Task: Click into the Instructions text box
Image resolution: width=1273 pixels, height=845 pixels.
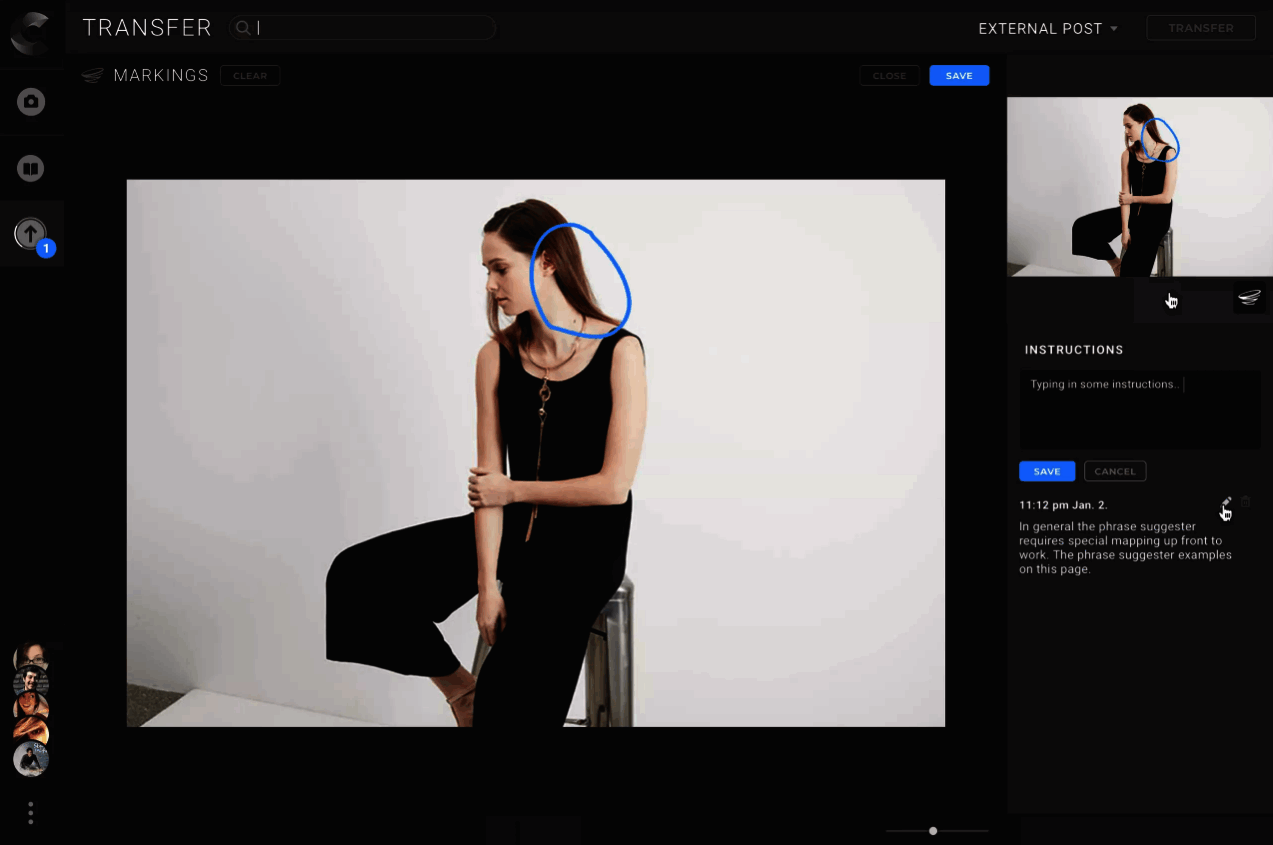Action: 1140,410
